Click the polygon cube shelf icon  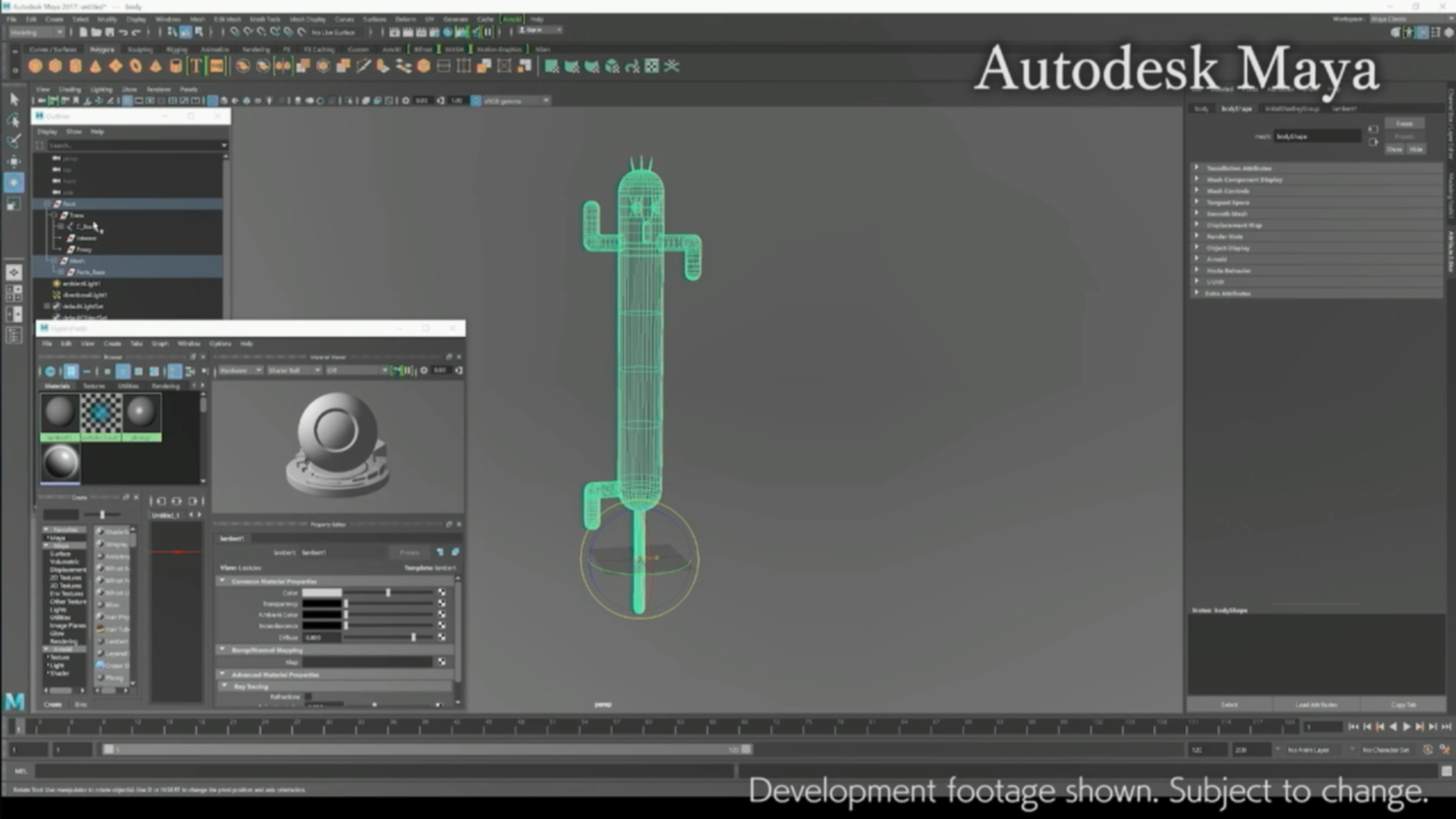tap(55, 67)
